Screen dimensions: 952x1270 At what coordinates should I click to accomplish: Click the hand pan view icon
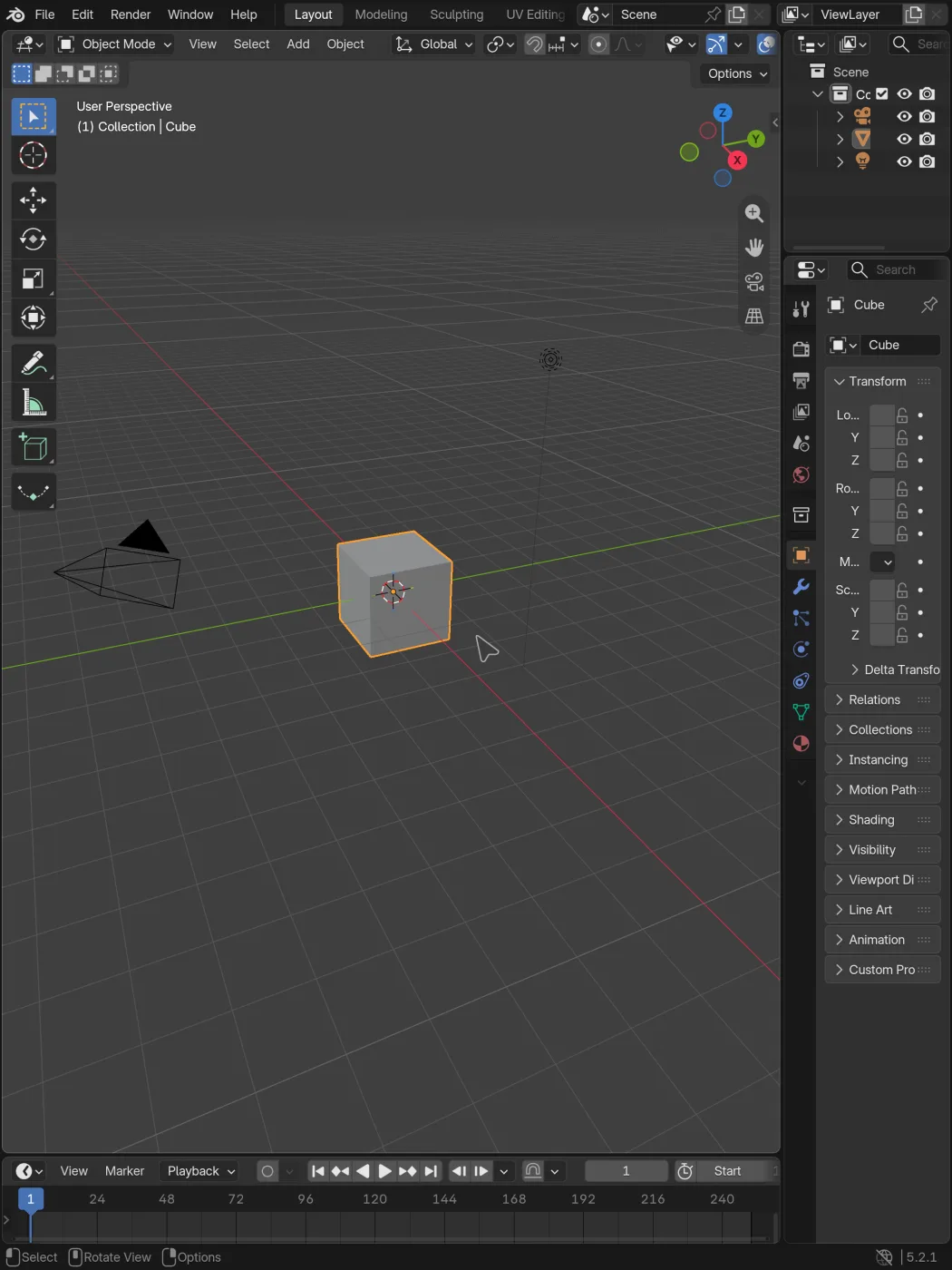pyautogui.click(x=753, y=248)
